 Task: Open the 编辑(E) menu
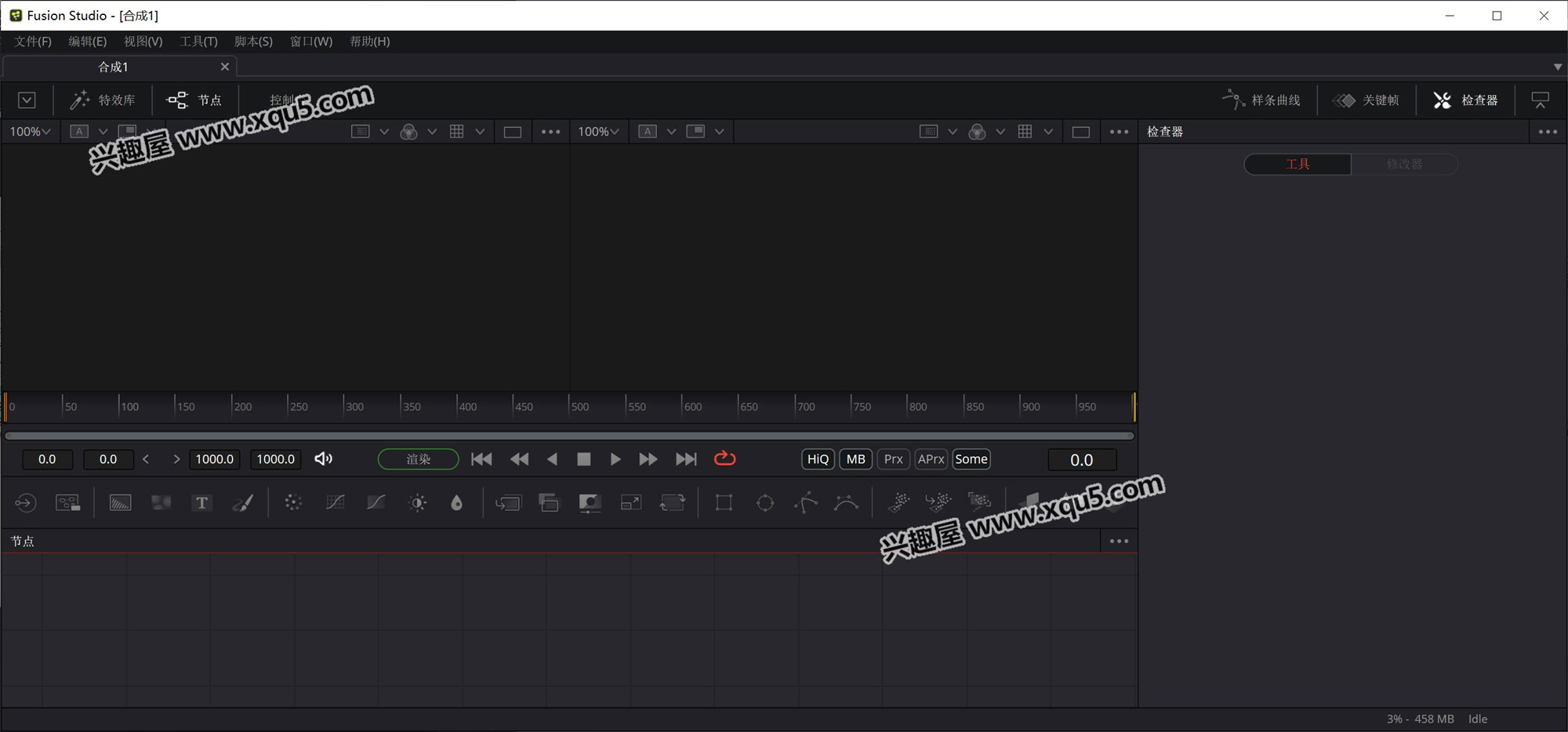(x=87, y=41)
